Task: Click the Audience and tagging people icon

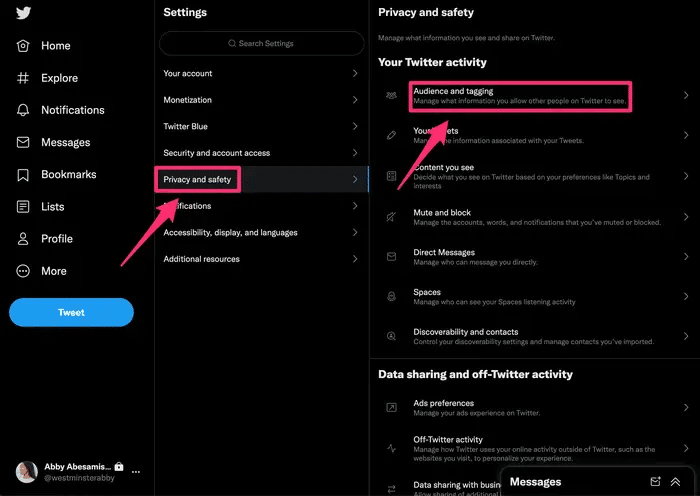Action: point(391,95)
